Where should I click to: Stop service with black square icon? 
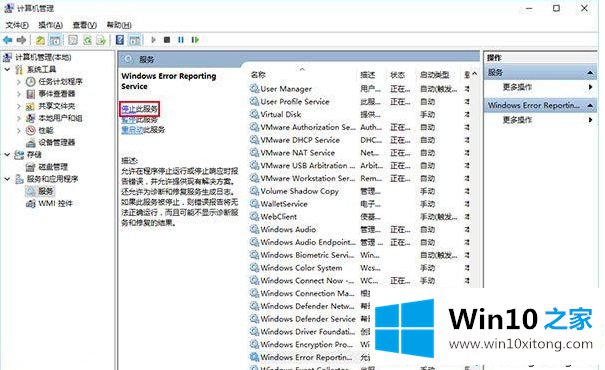(x=167, y=40)
